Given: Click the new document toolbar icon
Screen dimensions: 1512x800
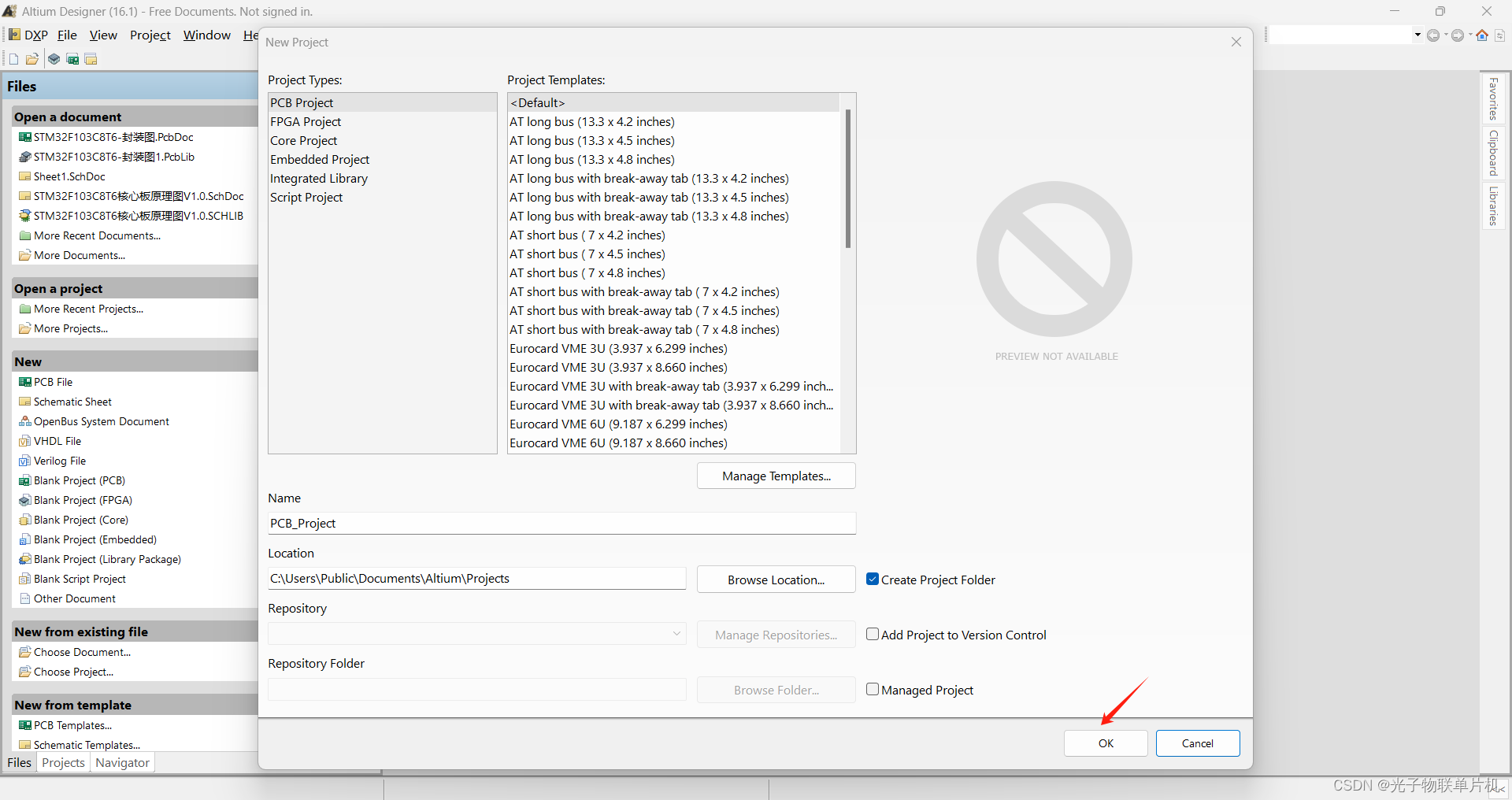Looking at the screenshot, I should coord(13,59).
